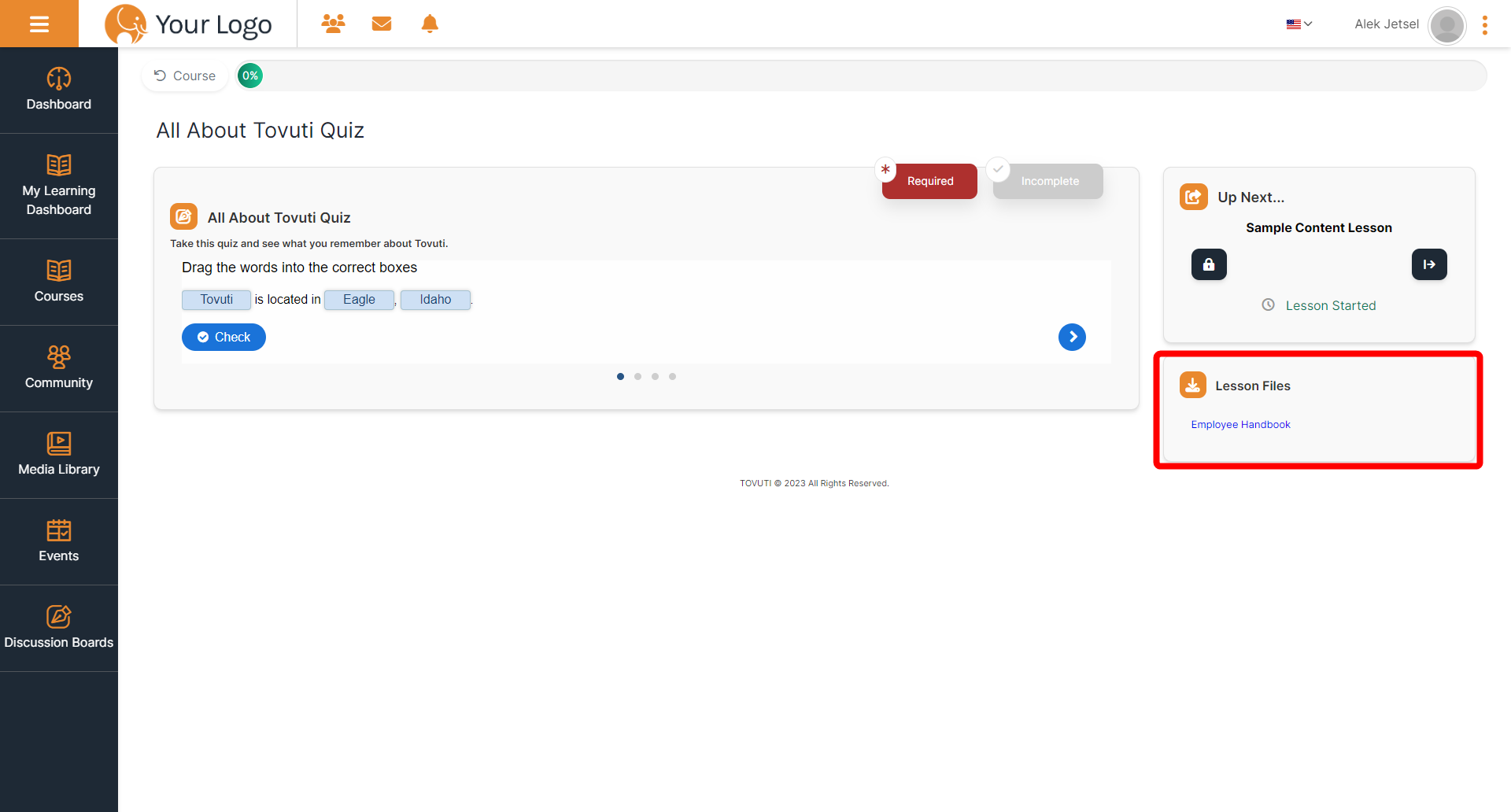Open Events in sidebar
The width and height of the screenshot is (1511, 812).
tap(59, 541)
